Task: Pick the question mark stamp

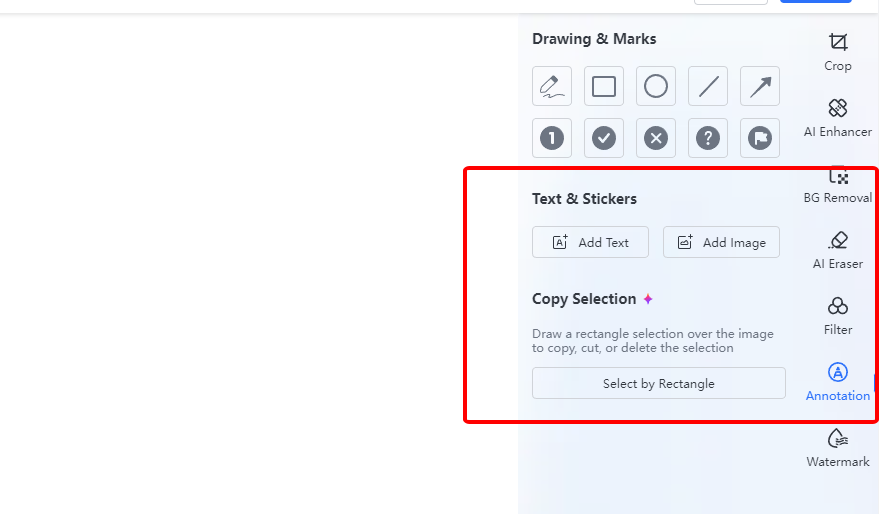Action: pos(708,138)
